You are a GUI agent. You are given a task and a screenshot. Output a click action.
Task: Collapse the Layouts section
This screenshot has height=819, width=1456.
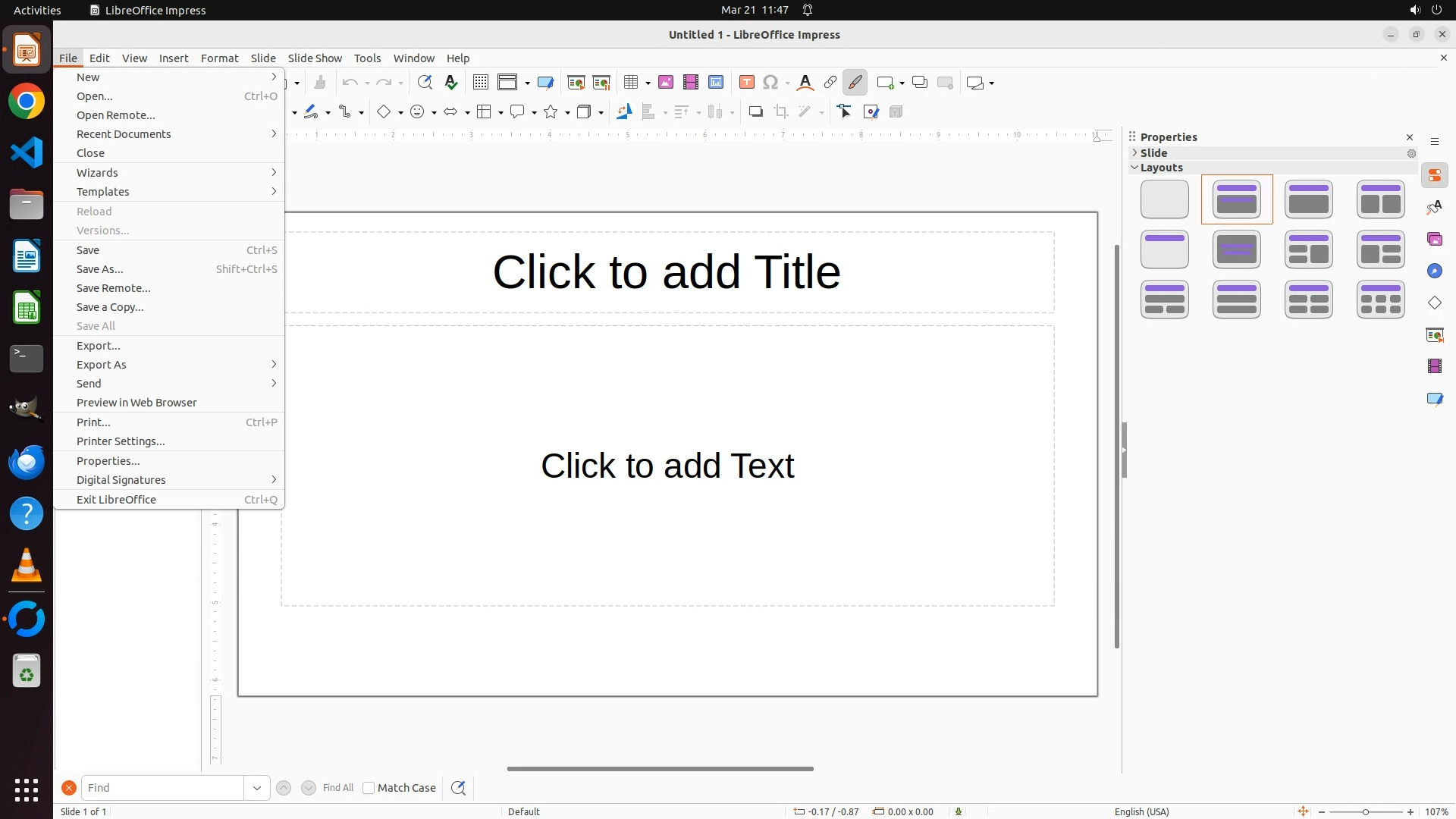coord(1135,168)
